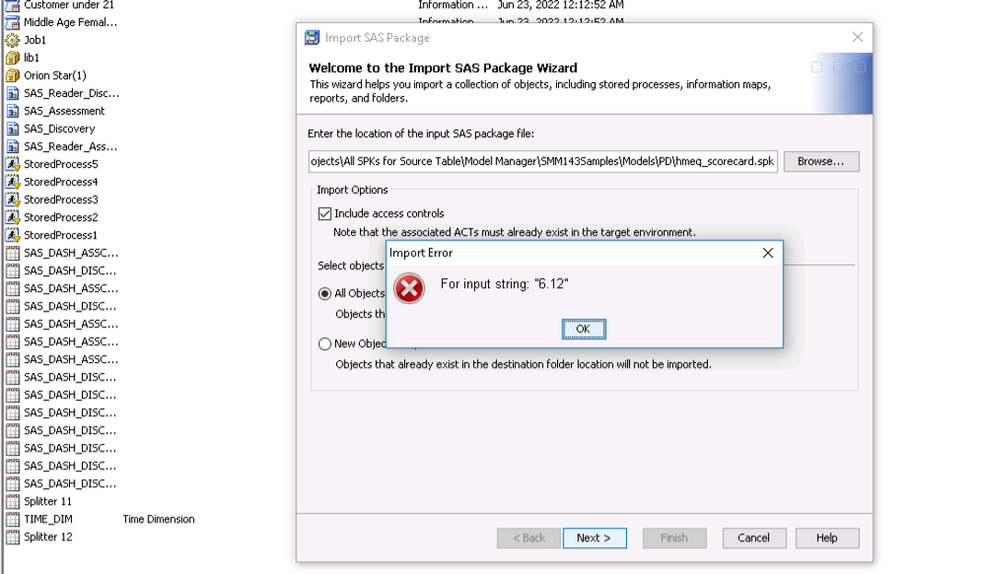The image size is (999, 574).
Task: Click the SAS_Discovery report icon
Action: click(12, 129)
